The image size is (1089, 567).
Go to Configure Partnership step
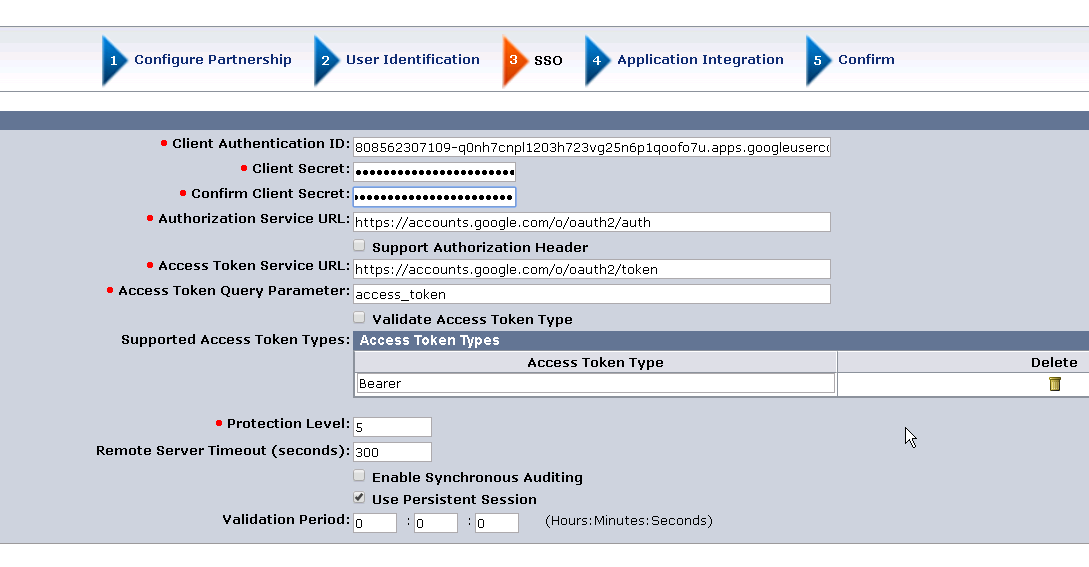coord(213,60)
